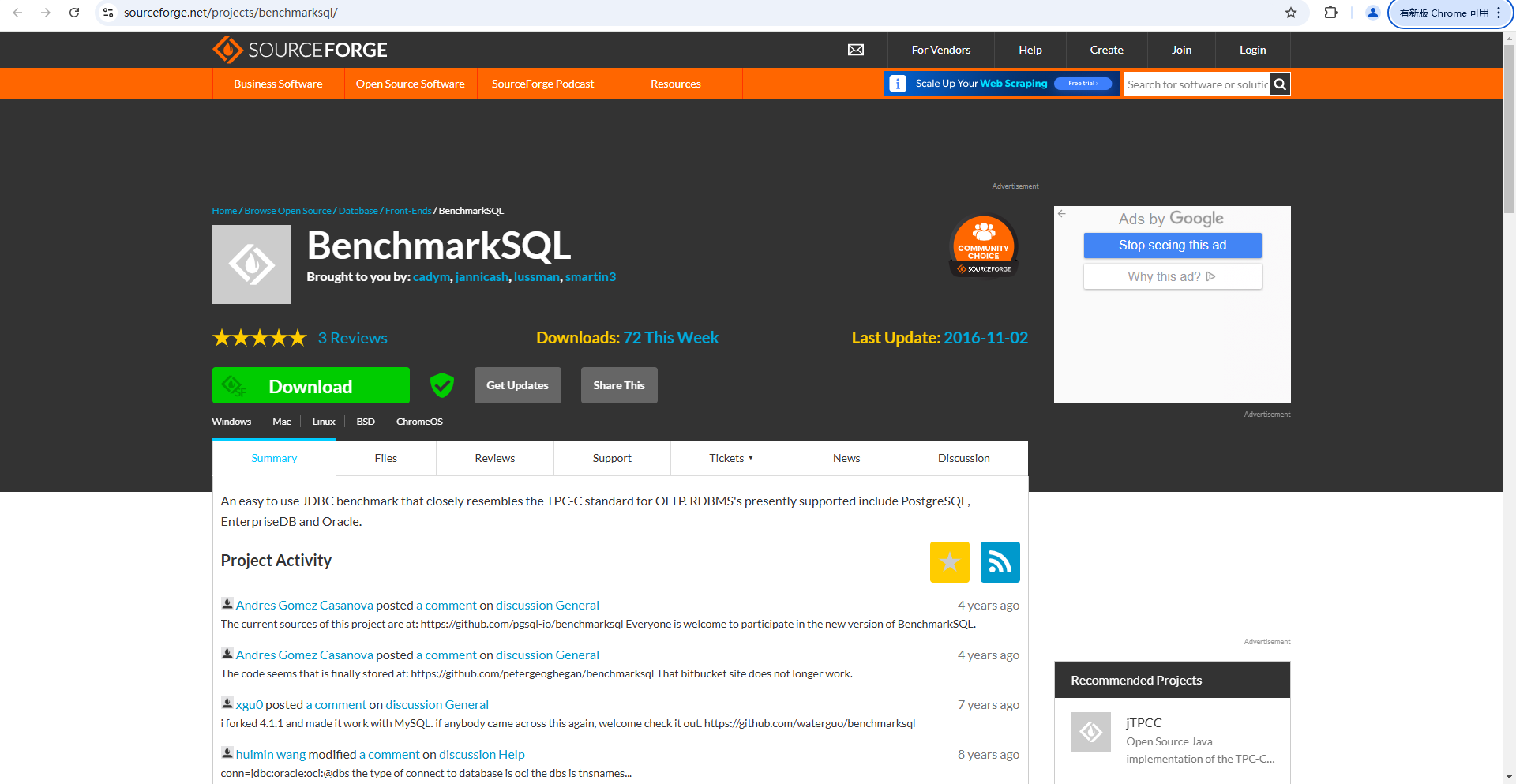Click the Free trial button
The width and height of the screenshot is (1516, 784).
pos(1083,84)
